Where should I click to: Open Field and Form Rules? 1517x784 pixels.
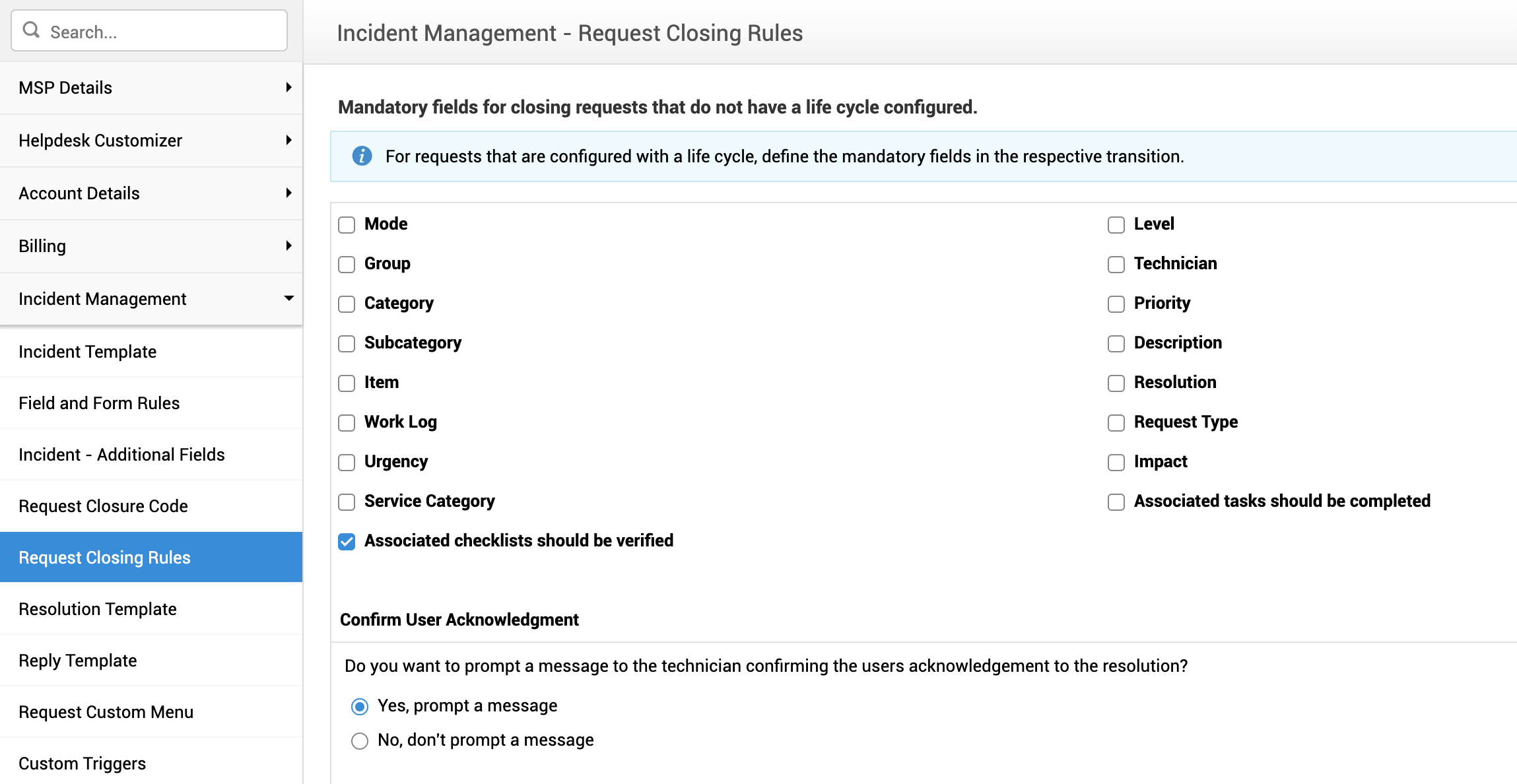click(99, 403)
